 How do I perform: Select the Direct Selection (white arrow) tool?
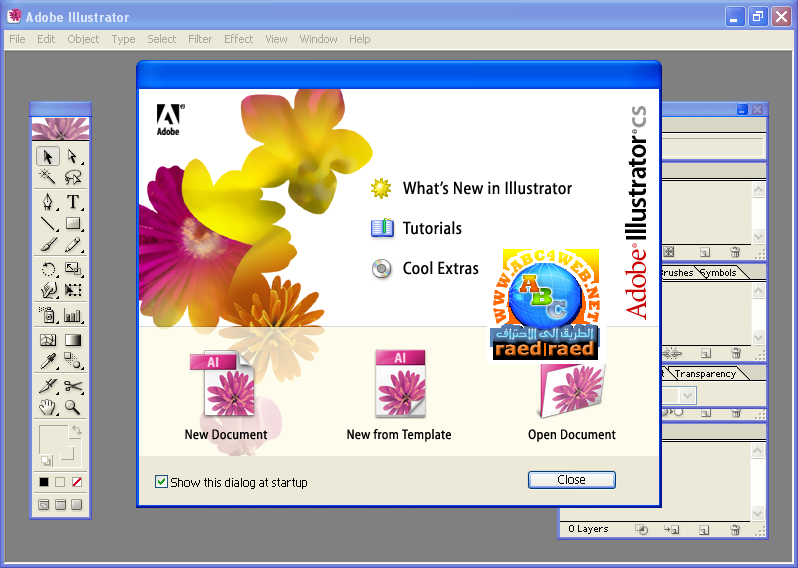coord(72,156)
